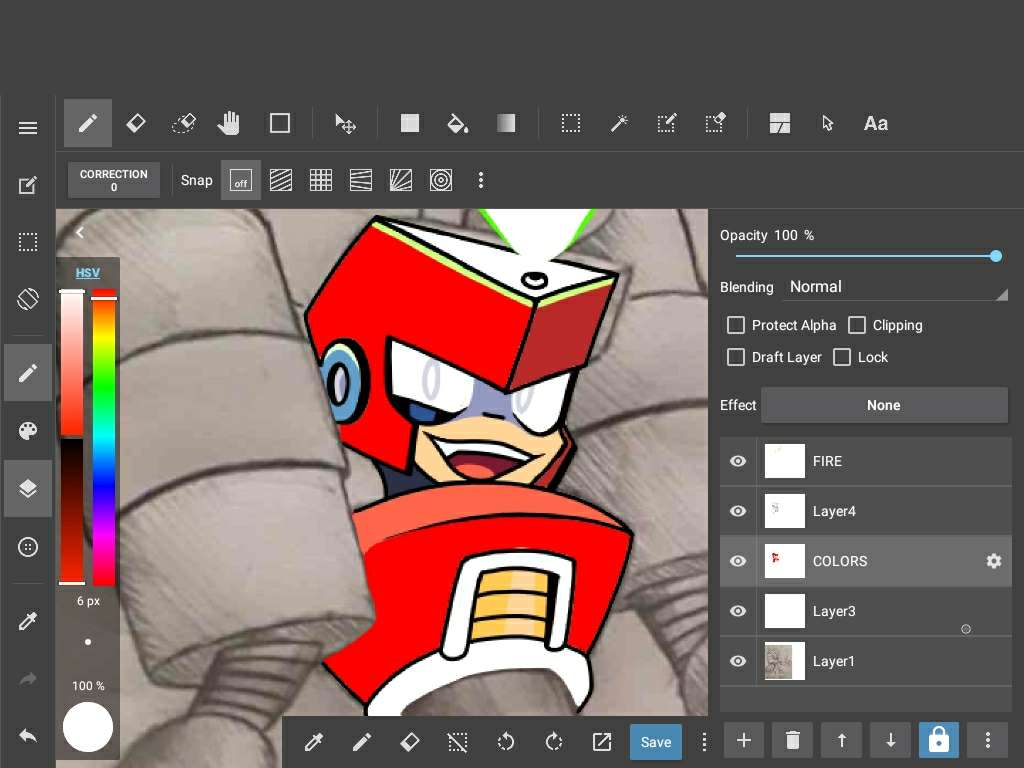Check the Lock checkbox
1024x768 pixels.
842,357
